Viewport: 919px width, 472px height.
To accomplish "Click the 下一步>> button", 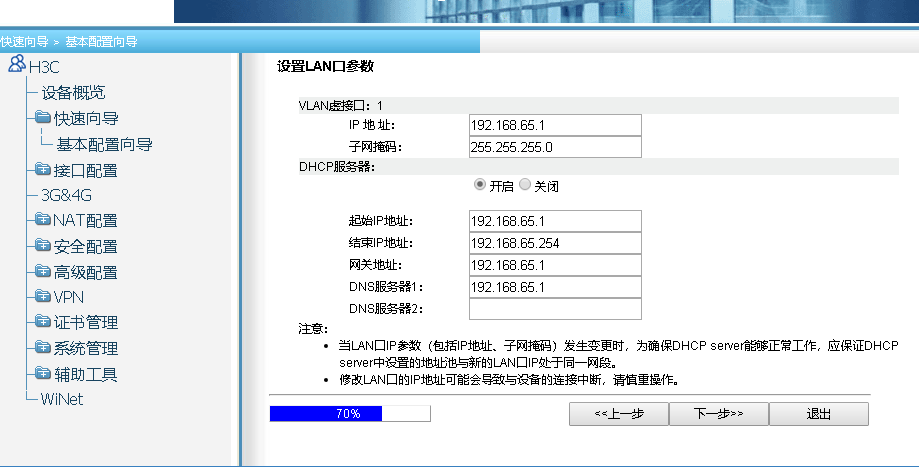I will [x=719, y=414].
